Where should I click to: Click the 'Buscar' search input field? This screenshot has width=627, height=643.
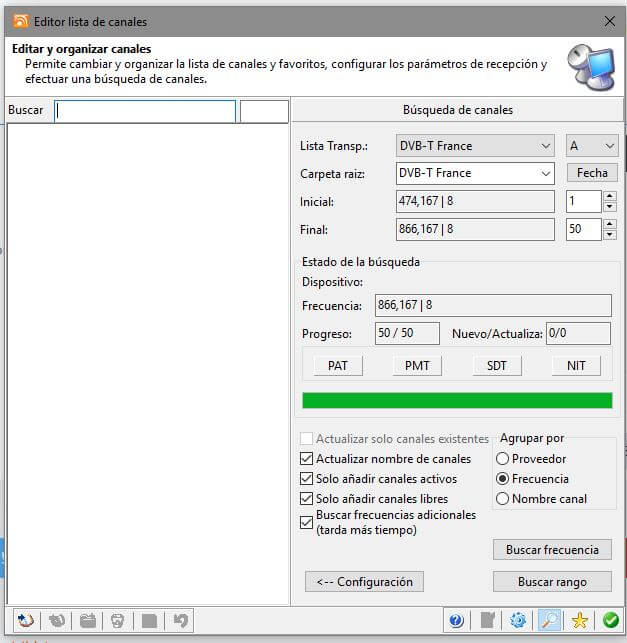tap(145, 111)
